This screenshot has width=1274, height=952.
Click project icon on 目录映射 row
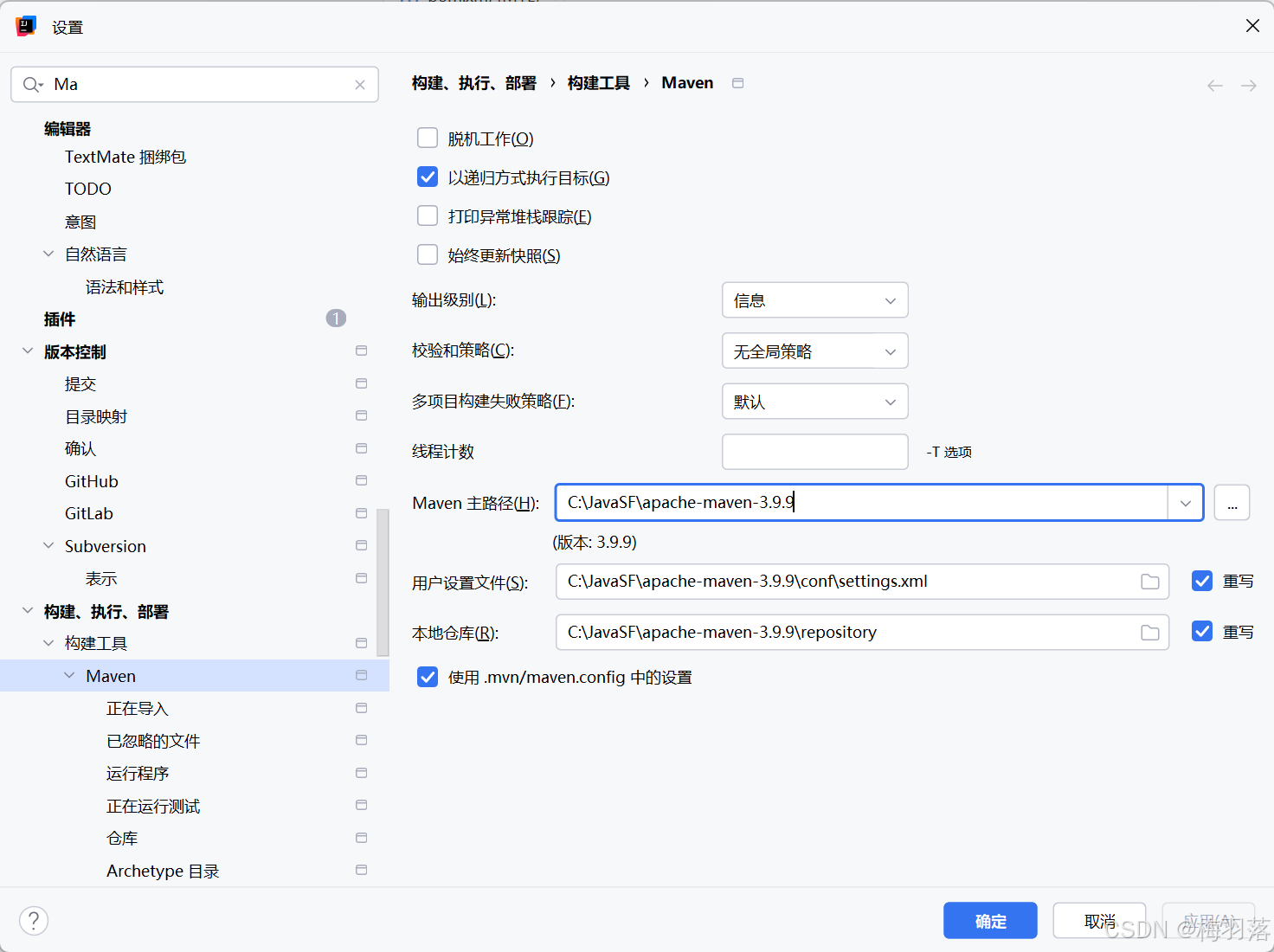362,415
